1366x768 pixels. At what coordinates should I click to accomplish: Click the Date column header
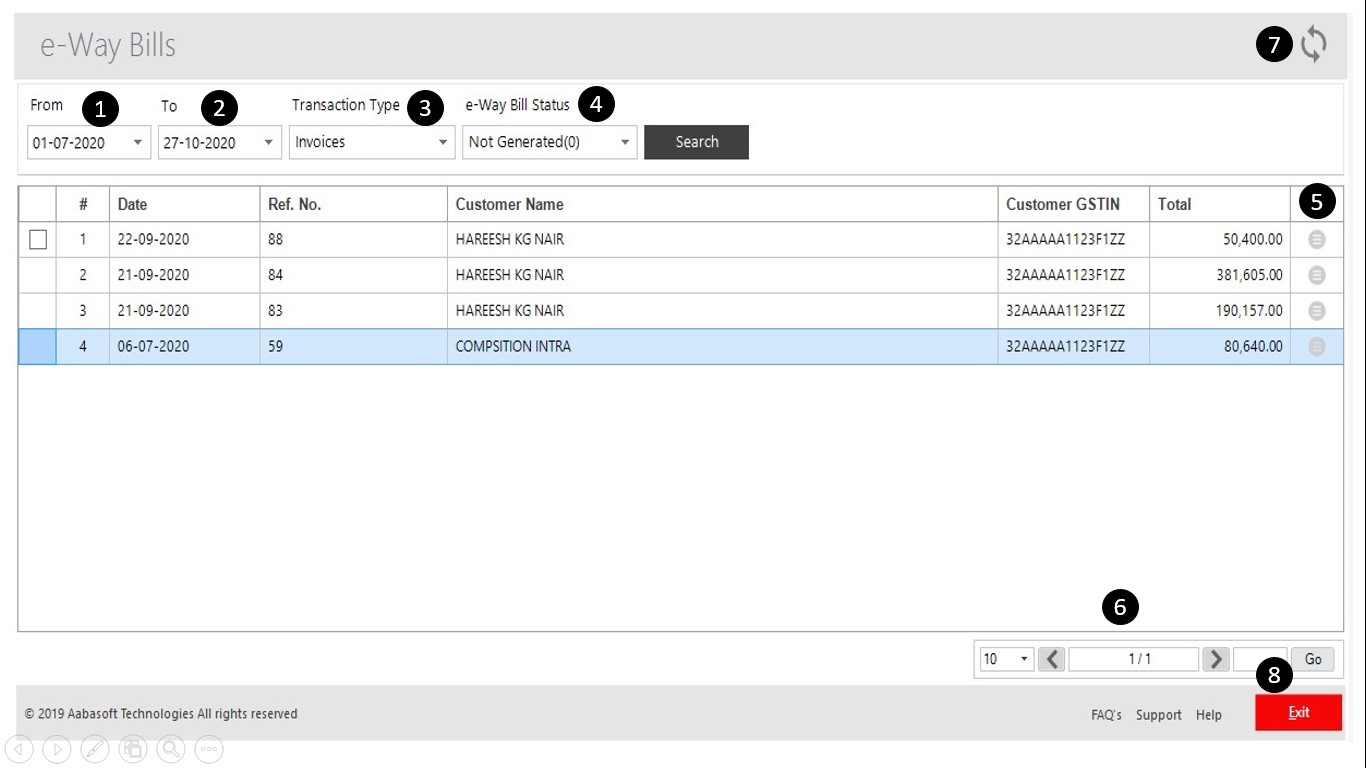[x=185, y=204]
